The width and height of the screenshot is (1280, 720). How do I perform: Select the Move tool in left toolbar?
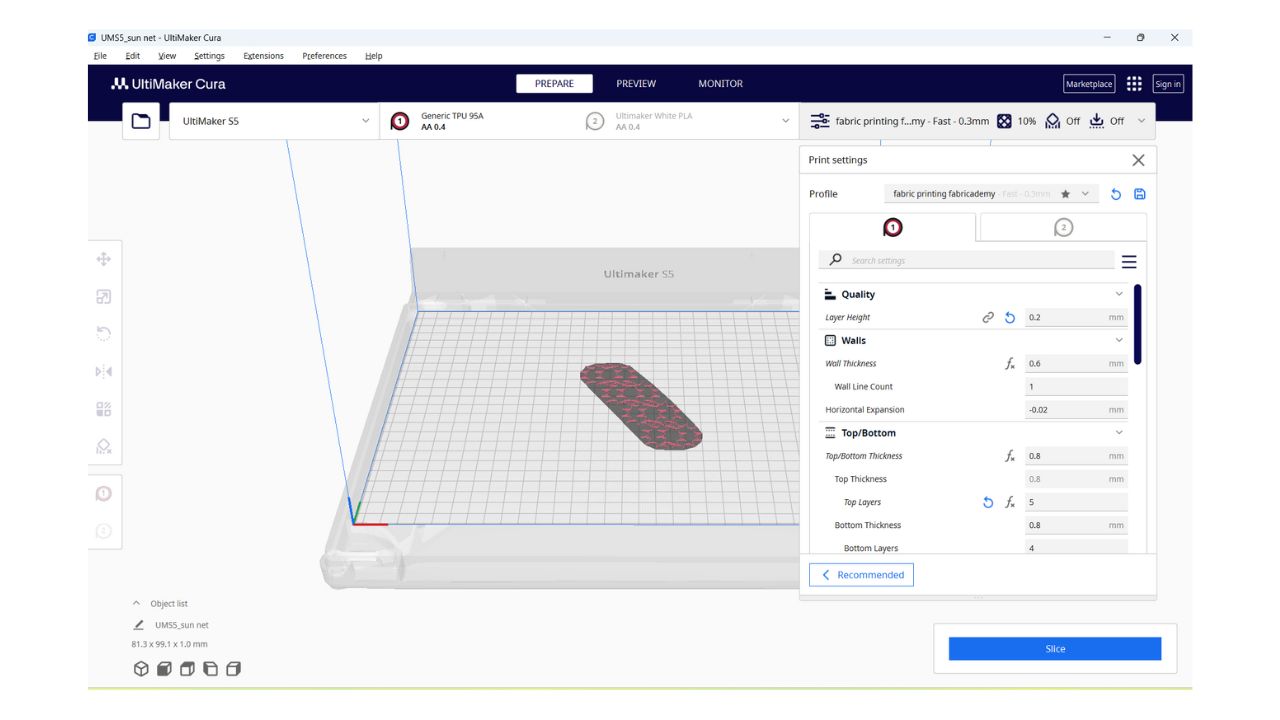click(x=104, y=259)
